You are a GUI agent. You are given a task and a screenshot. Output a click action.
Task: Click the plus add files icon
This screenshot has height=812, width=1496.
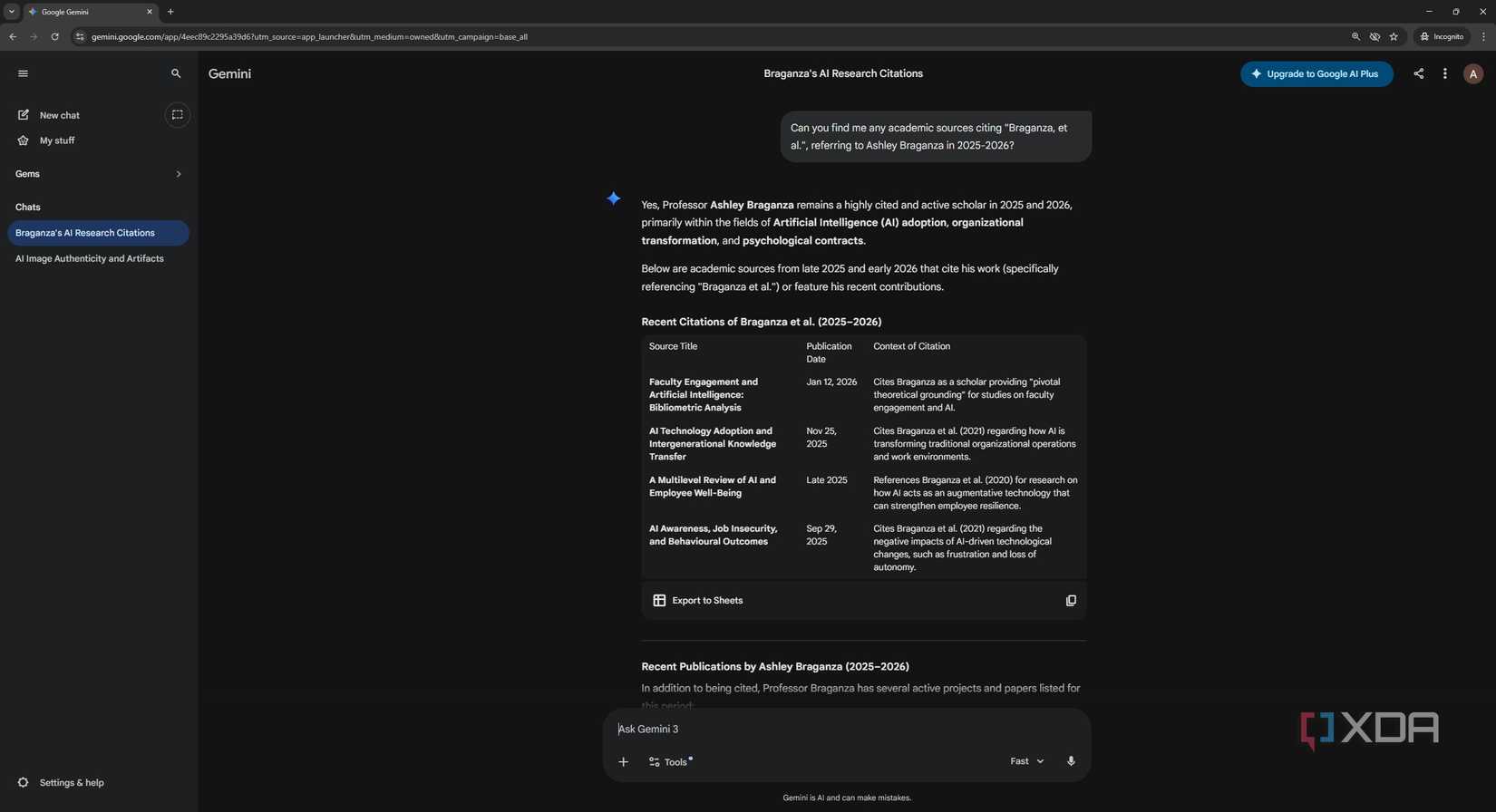[x=623, y=762]
